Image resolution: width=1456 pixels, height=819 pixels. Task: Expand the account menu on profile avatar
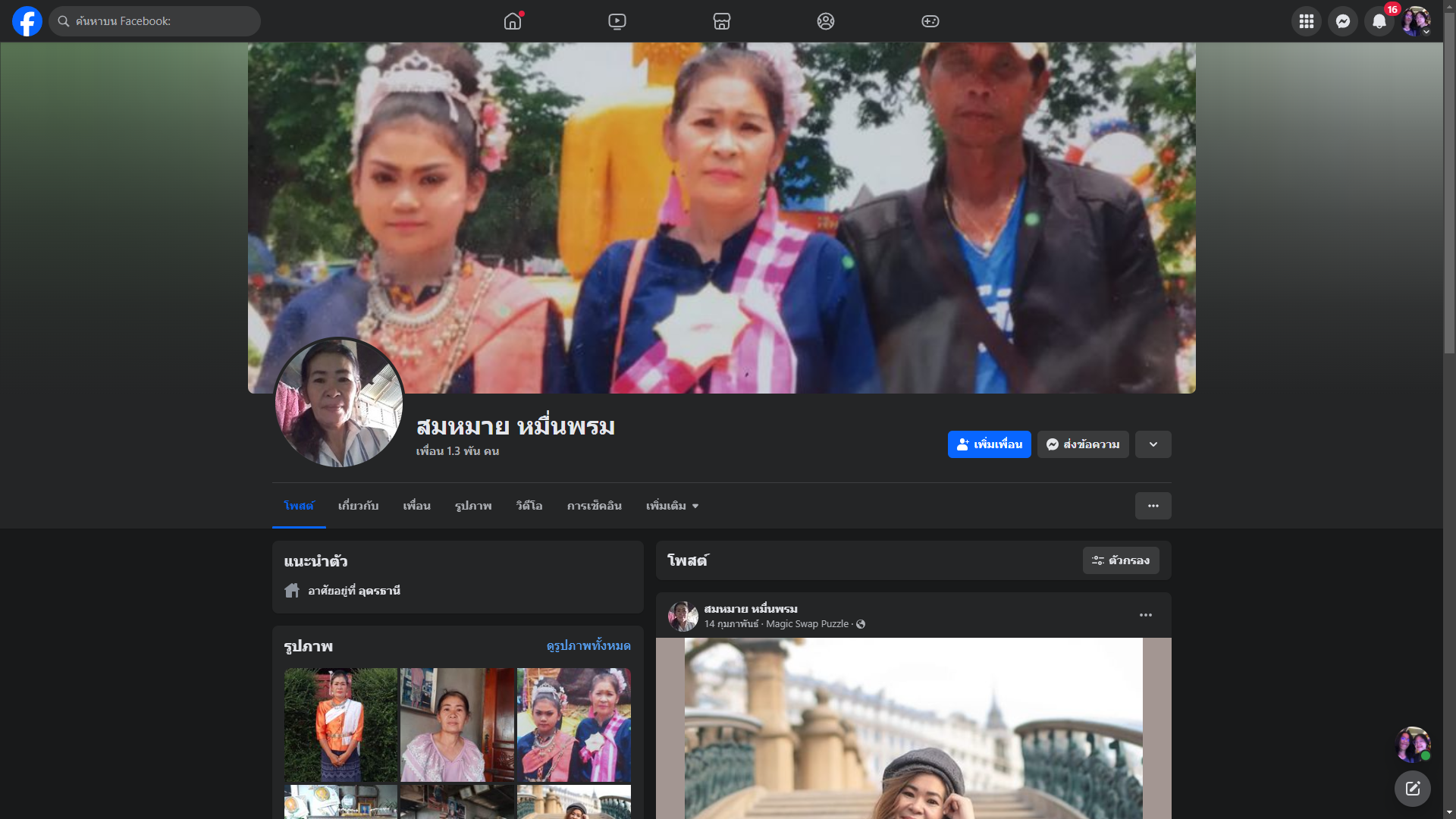click(x=1416, y=21)
